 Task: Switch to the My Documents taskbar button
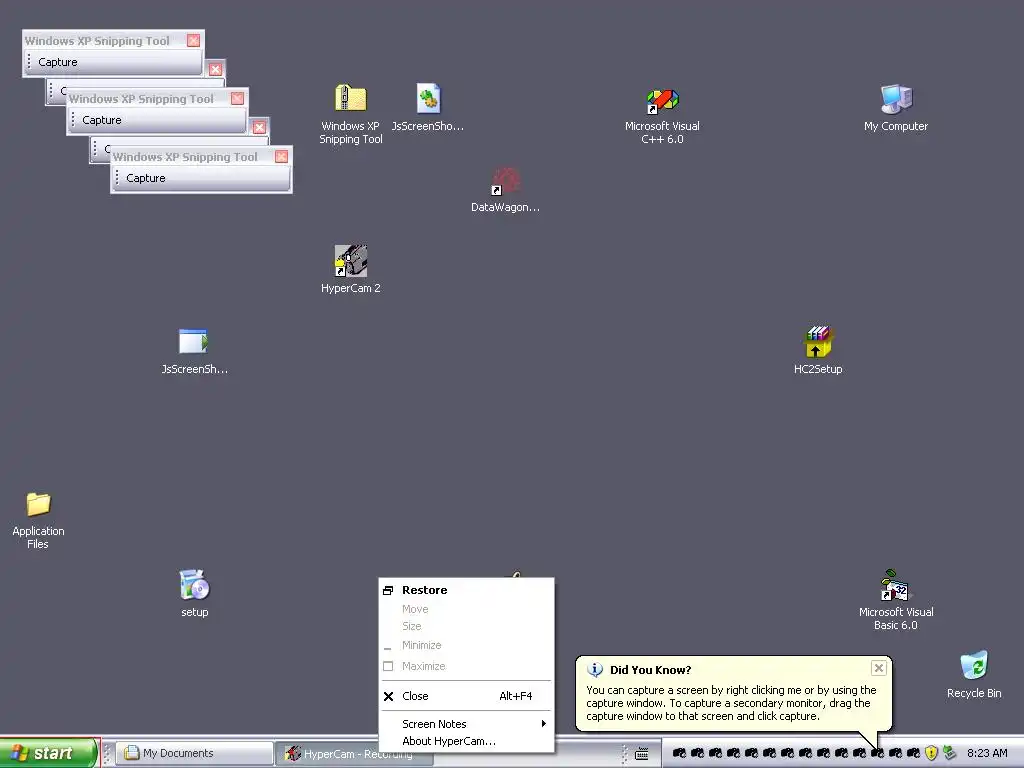click(x=195, y=753)
